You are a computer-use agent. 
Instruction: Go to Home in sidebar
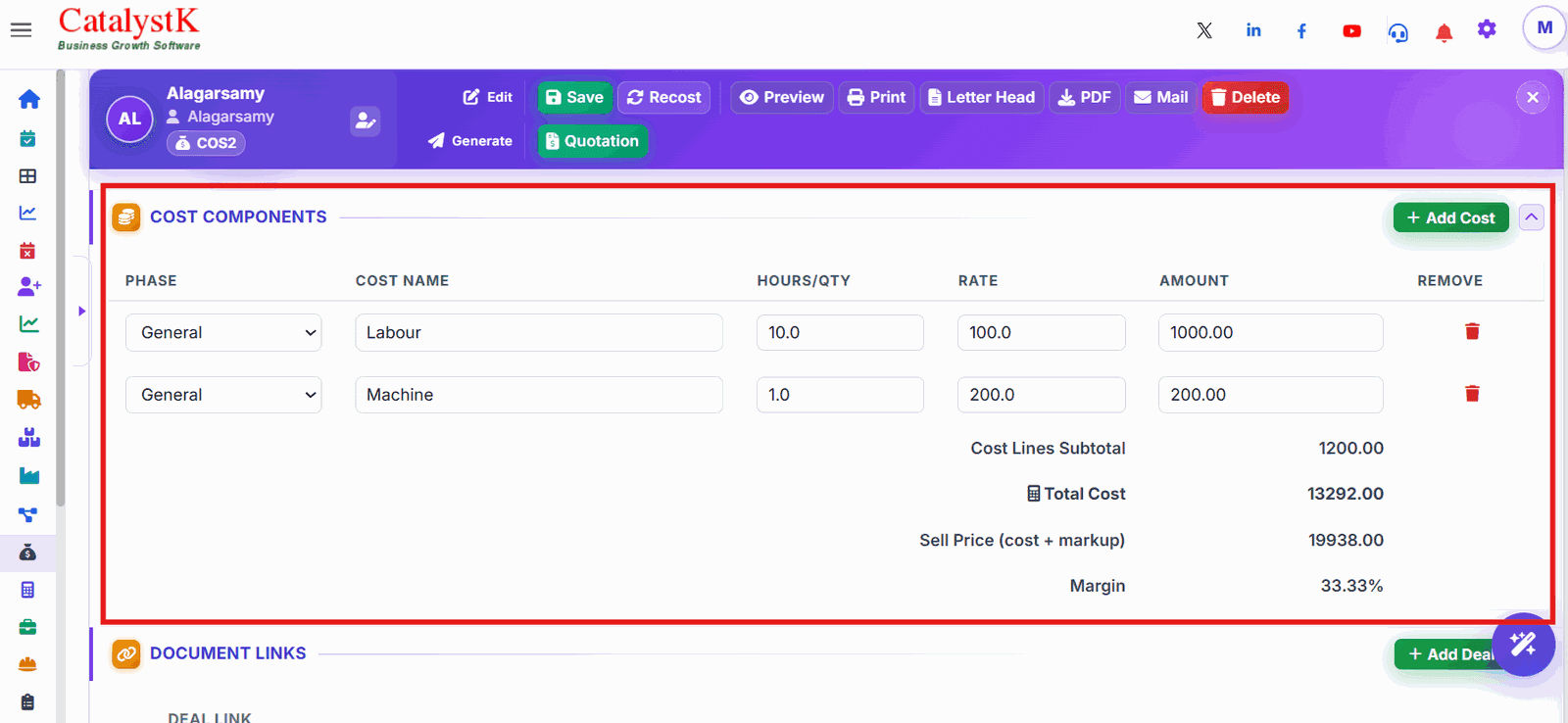[28, 99]
